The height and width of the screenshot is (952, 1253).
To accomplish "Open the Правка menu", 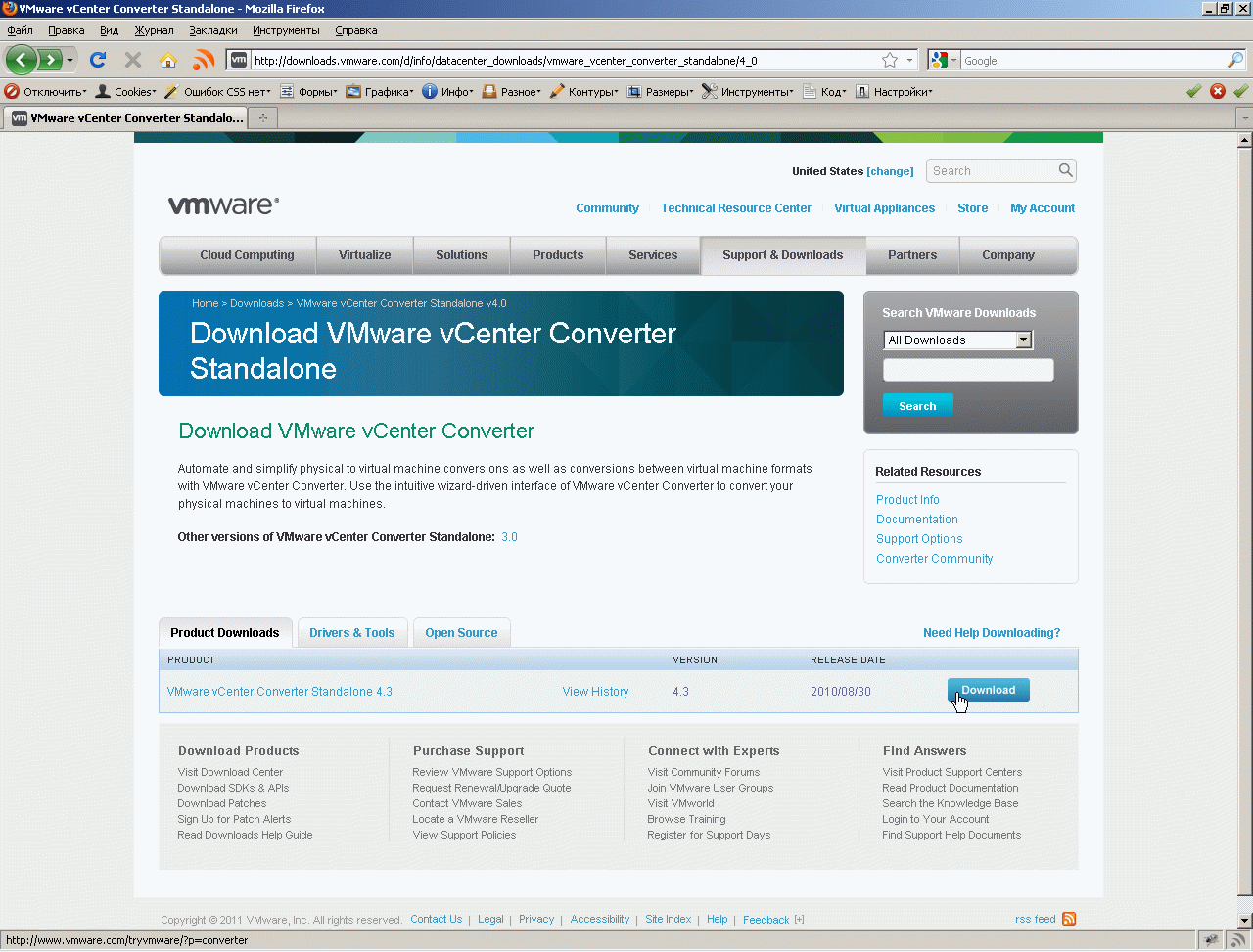I will point(66,30).
